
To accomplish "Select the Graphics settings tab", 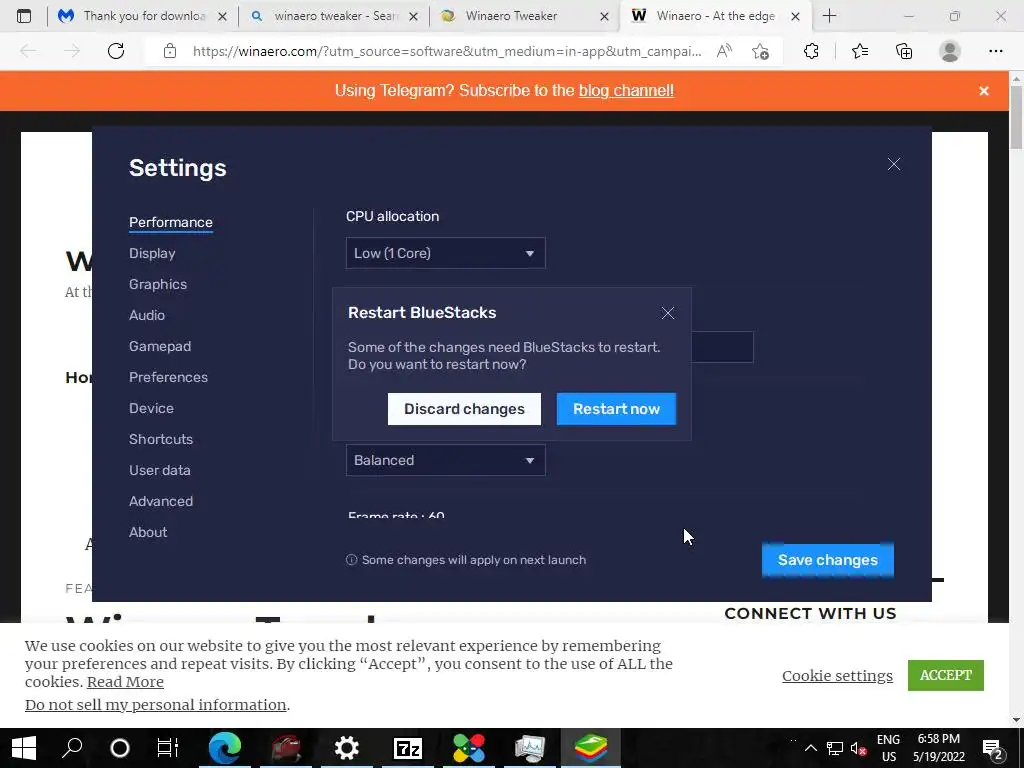I will (158, 284).
